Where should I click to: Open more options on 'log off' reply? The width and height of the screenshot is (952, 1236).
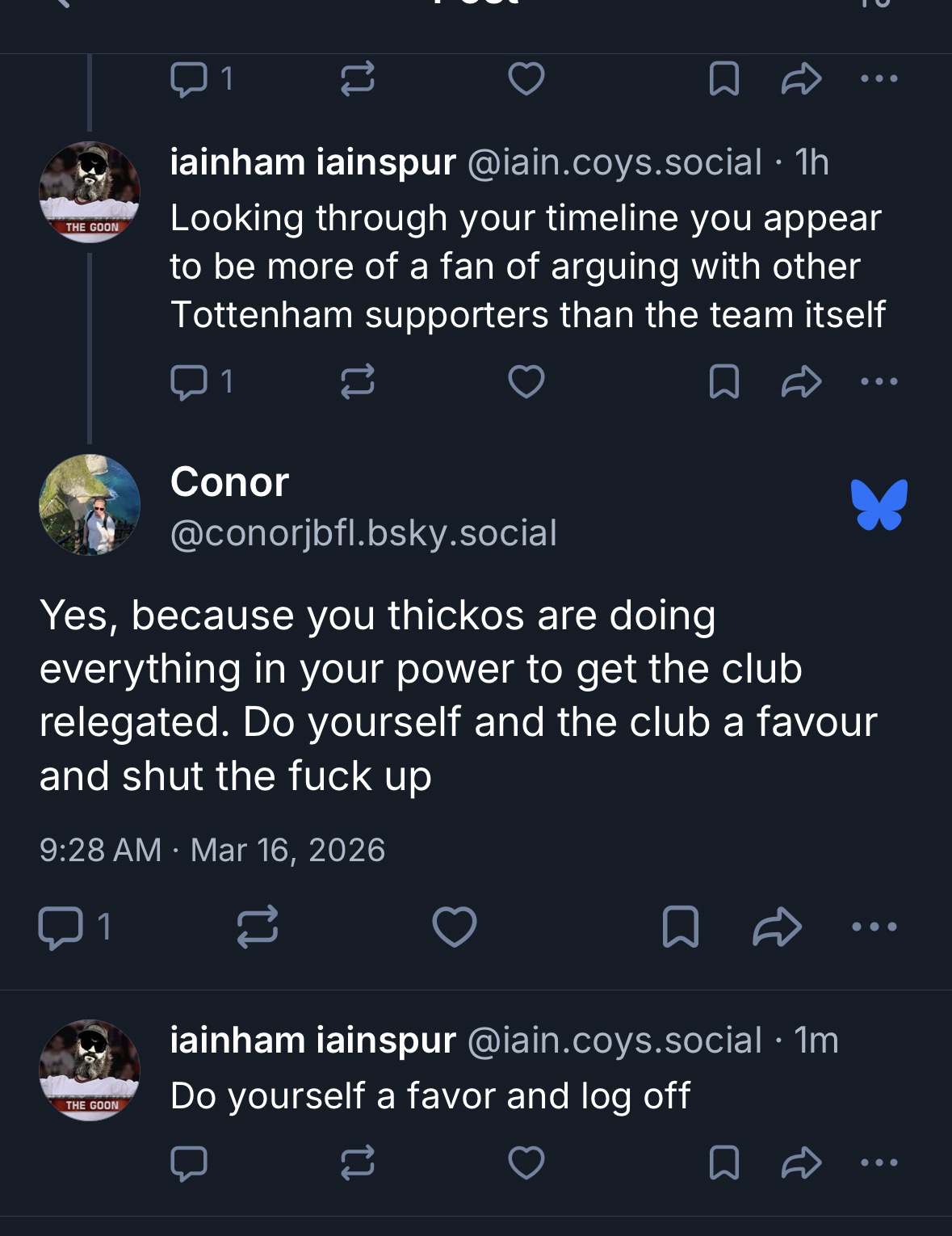(x=879, y=1163)
